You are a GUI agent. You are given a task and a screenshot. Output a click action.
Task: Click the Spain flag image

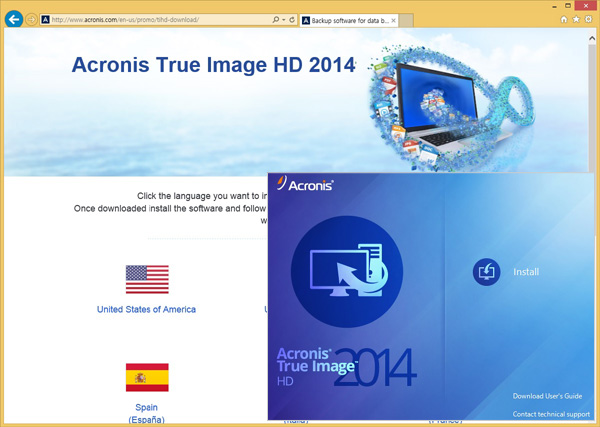tap(147, 377)
